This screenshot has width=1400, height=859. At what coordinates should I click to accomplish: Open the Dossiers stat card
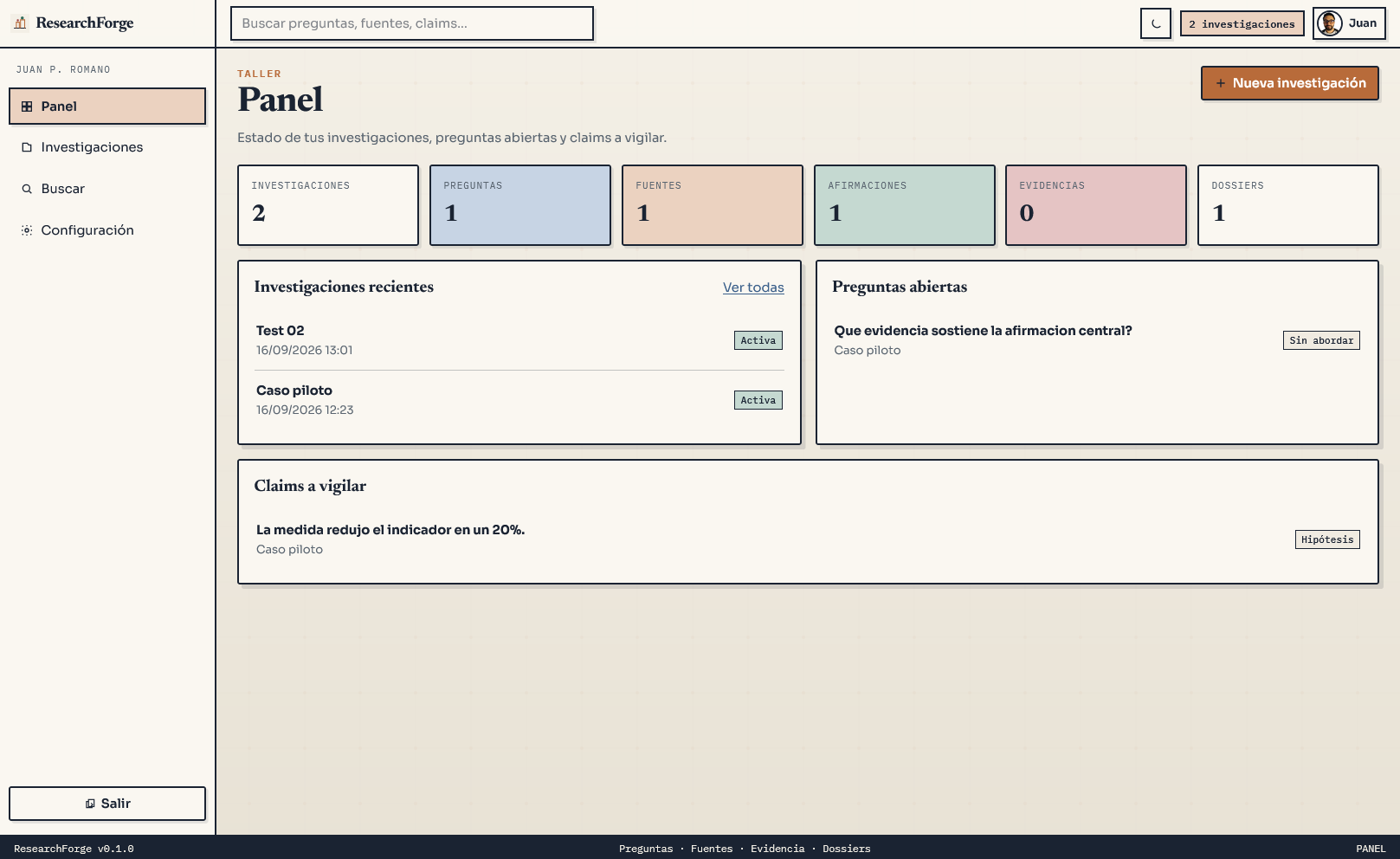pyautogui.click(x=1288, y=205)
